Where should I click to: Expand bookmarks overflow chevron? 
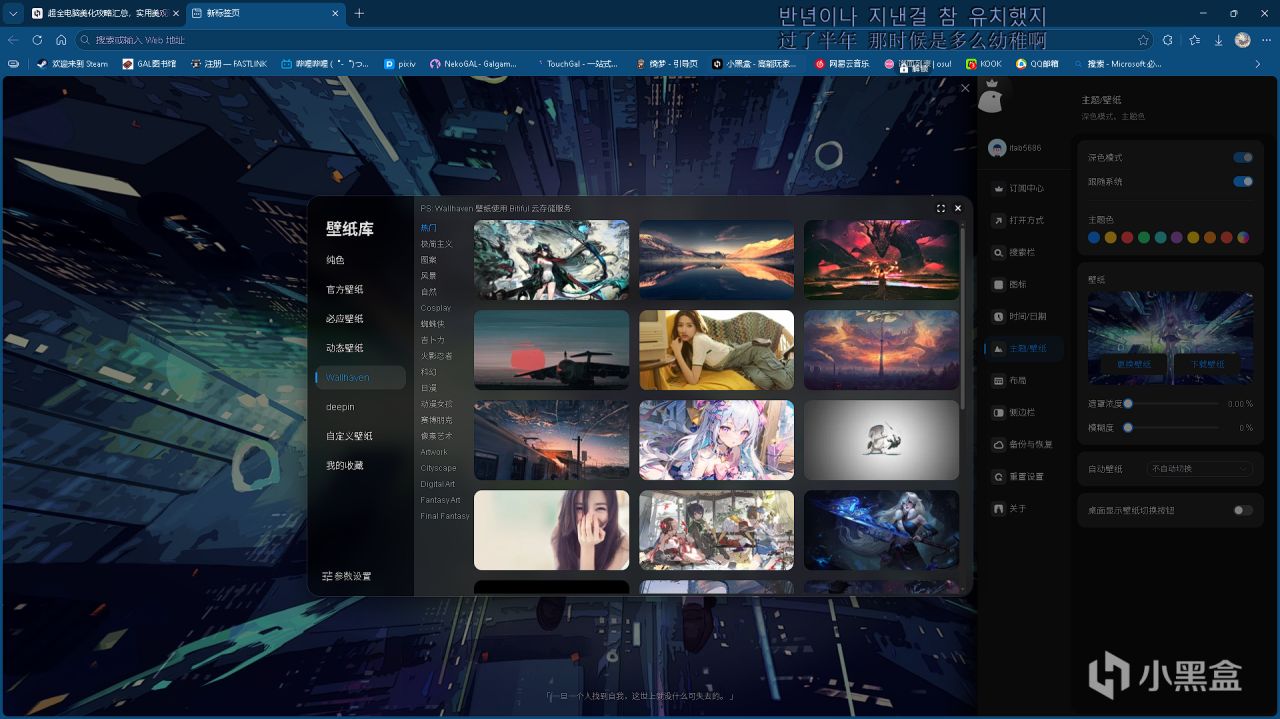(1259, 63)
